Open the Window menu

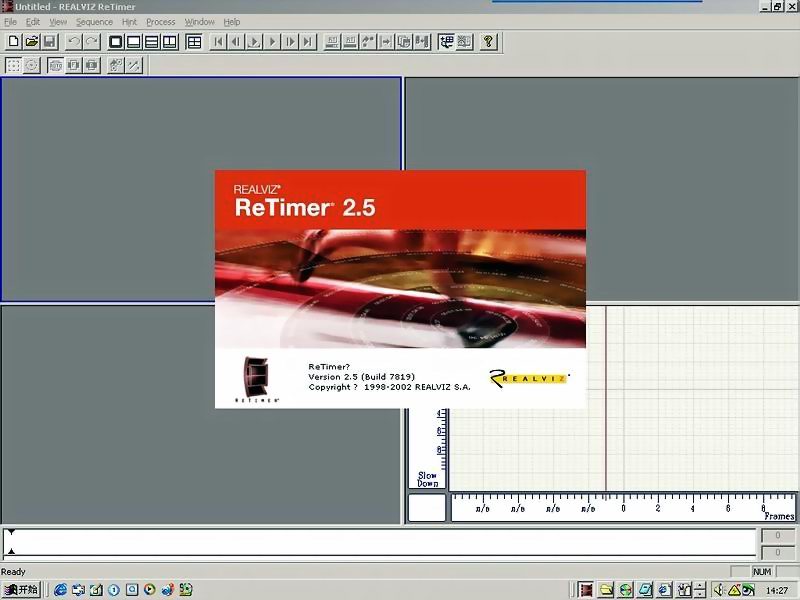199,22
